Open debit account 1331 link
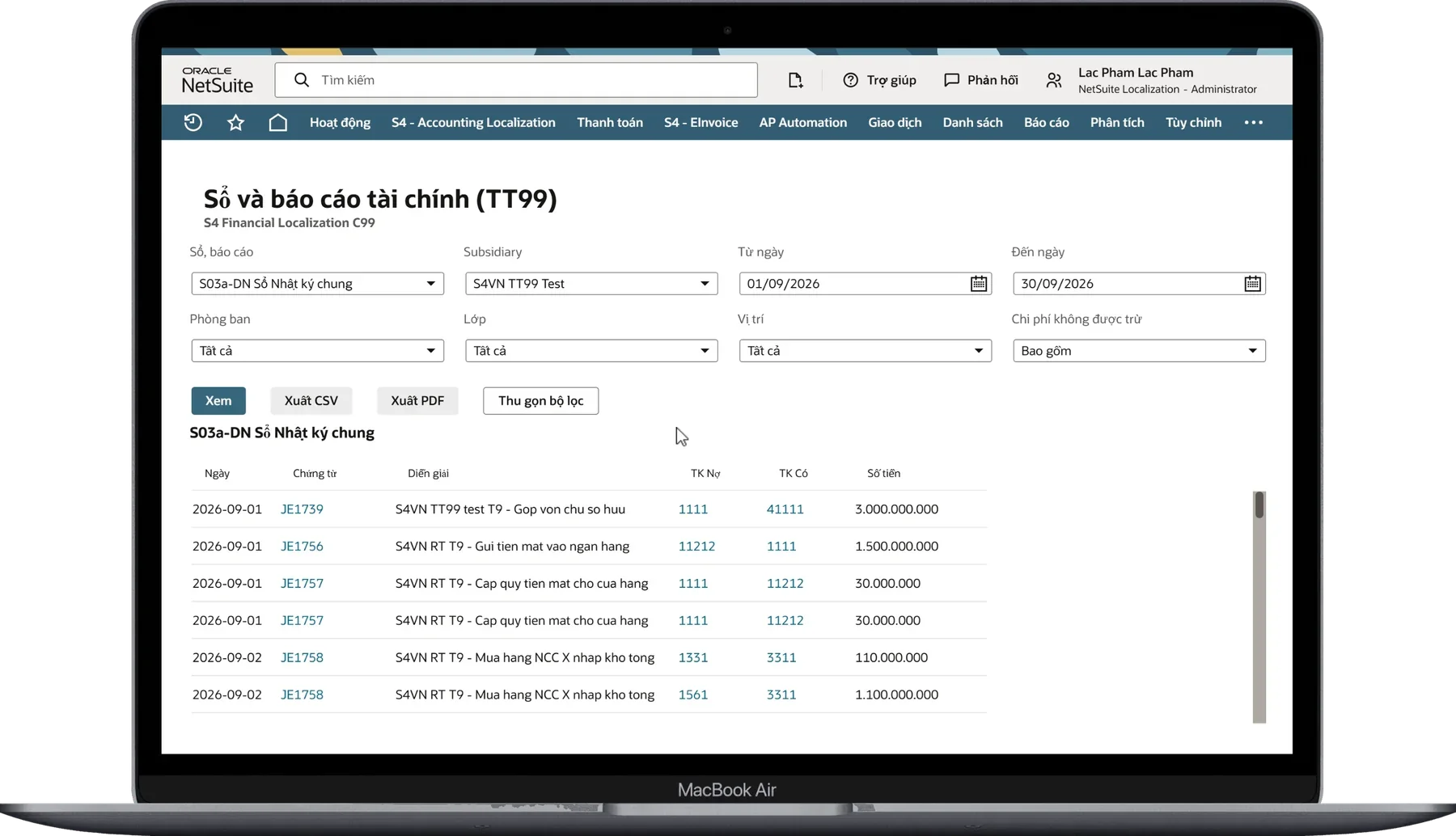 pyautogui.click(x=693, y=657)
